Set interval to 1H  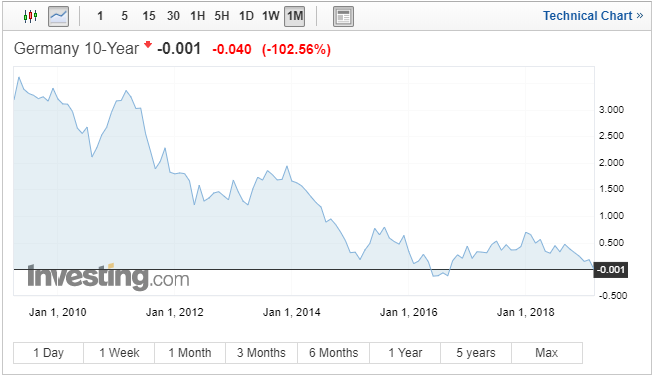[x=197, y=16]
